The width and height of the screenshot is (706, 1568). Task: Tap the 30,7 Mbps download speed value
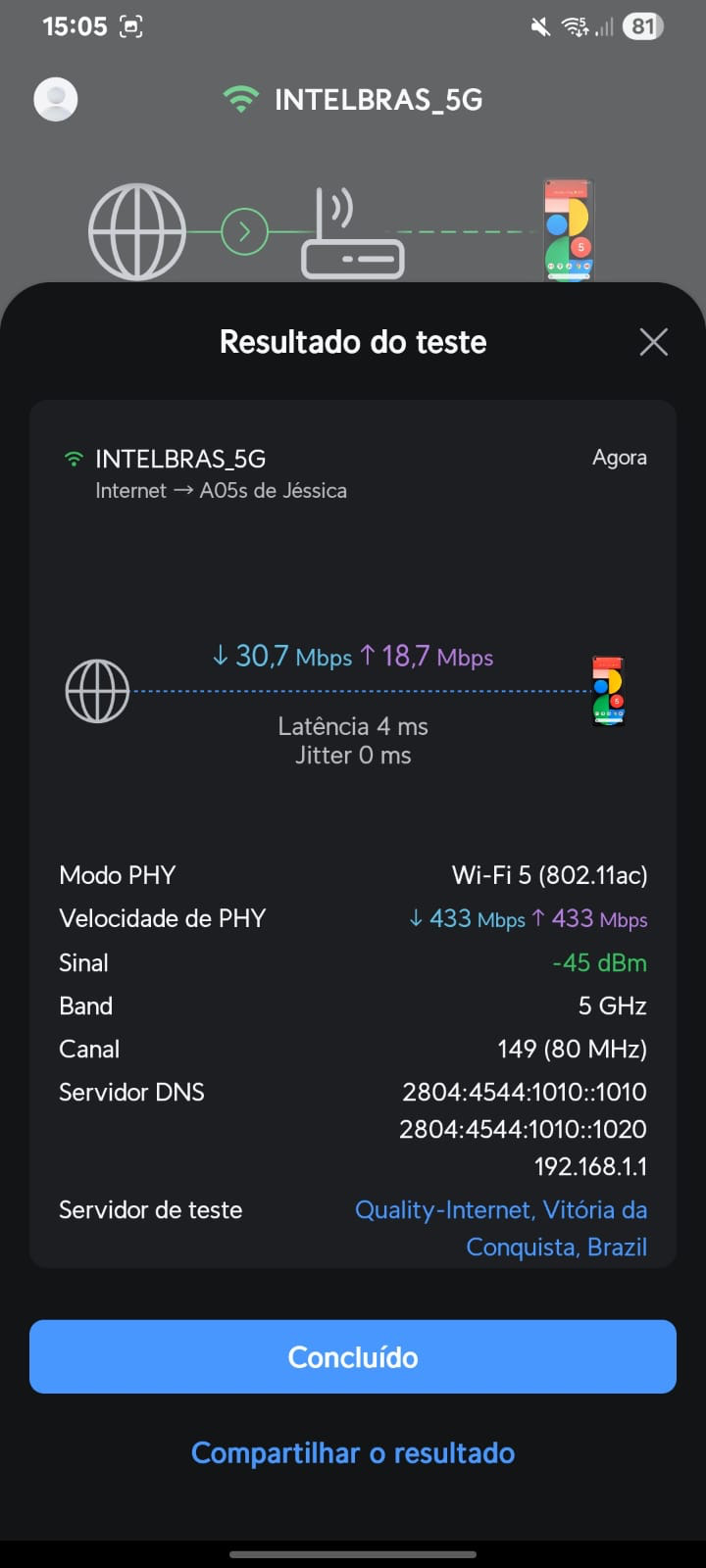pyautogui.click(x=282, y=656)
